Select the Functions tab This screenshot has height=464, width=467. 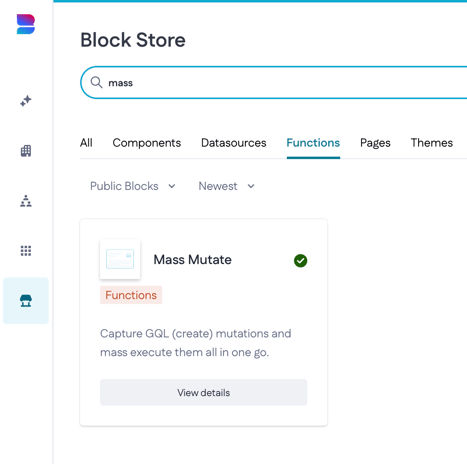point(313,143)
